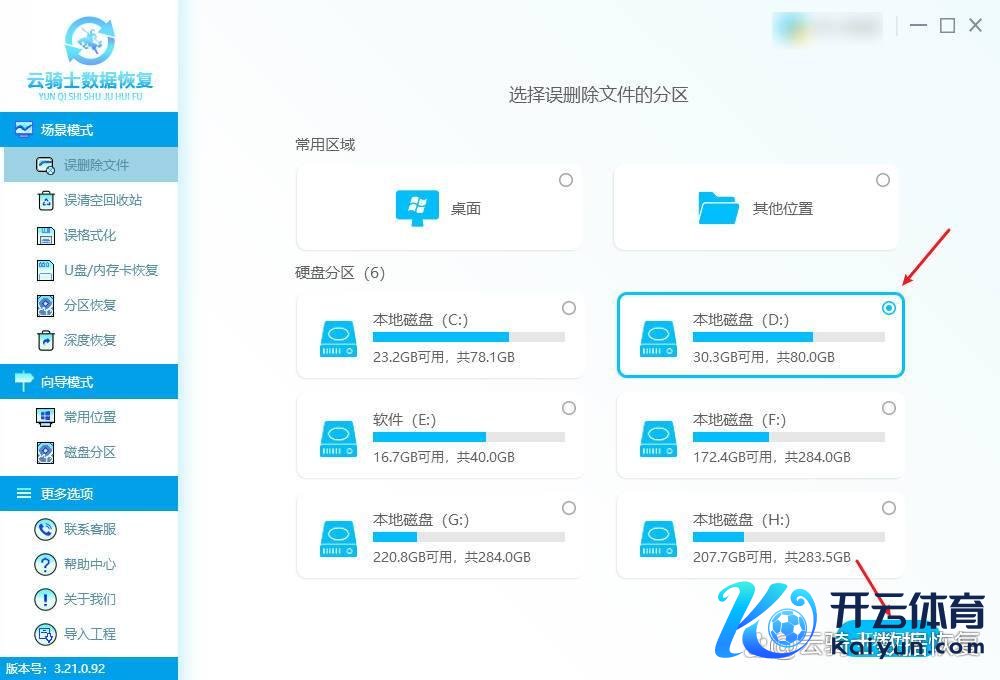Select the 误清空回收站 recycle bin icon
1000x680 pixels.
45,200
